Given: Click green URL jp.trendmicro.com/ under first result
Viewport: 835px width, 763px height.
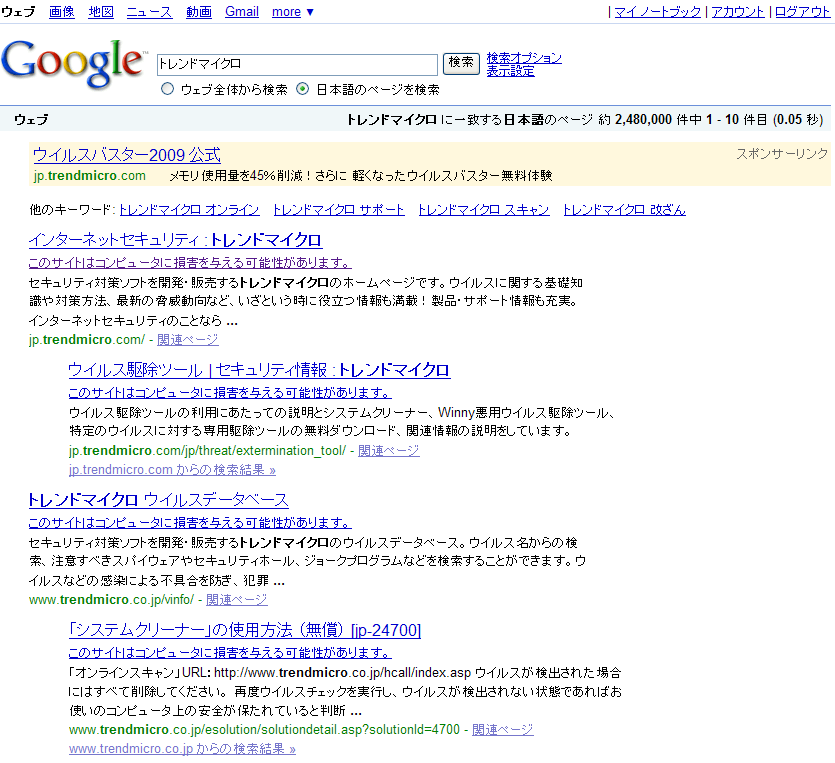Looking at the screenshot, I should [x=87, y=340].
